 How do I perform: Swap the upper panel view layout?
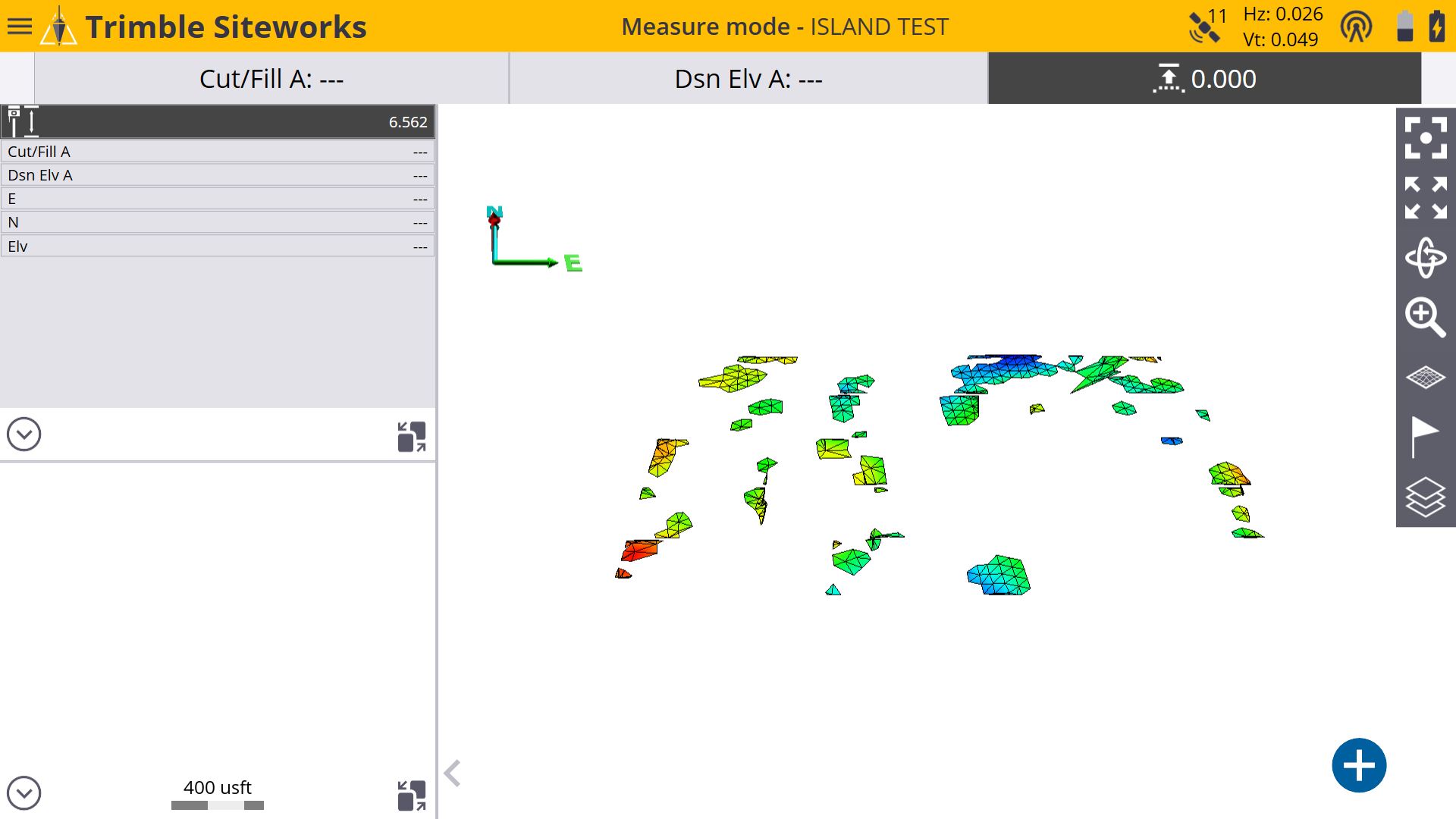[x=412, y=437]
